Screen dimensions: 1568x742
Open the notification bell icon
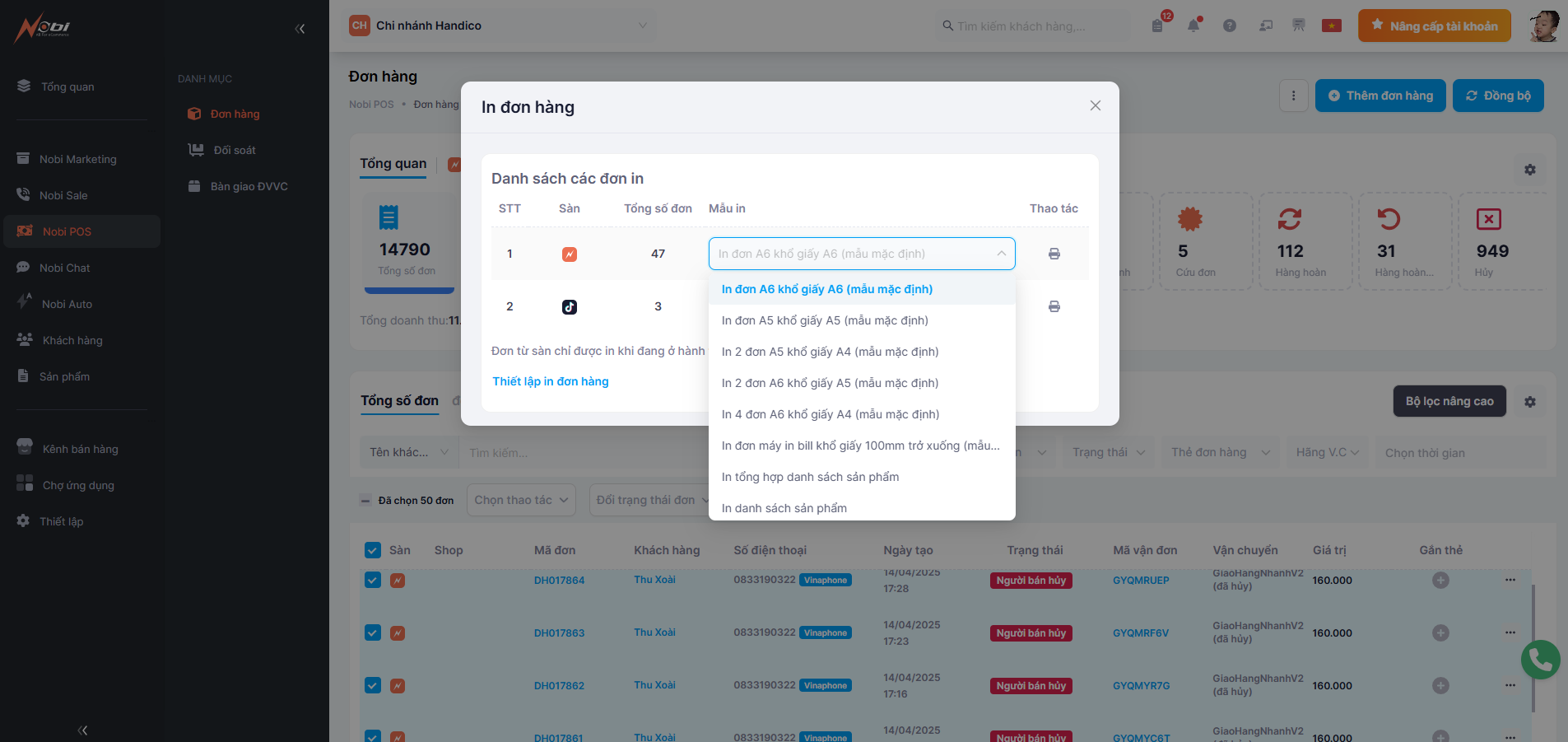[1193, 26]
